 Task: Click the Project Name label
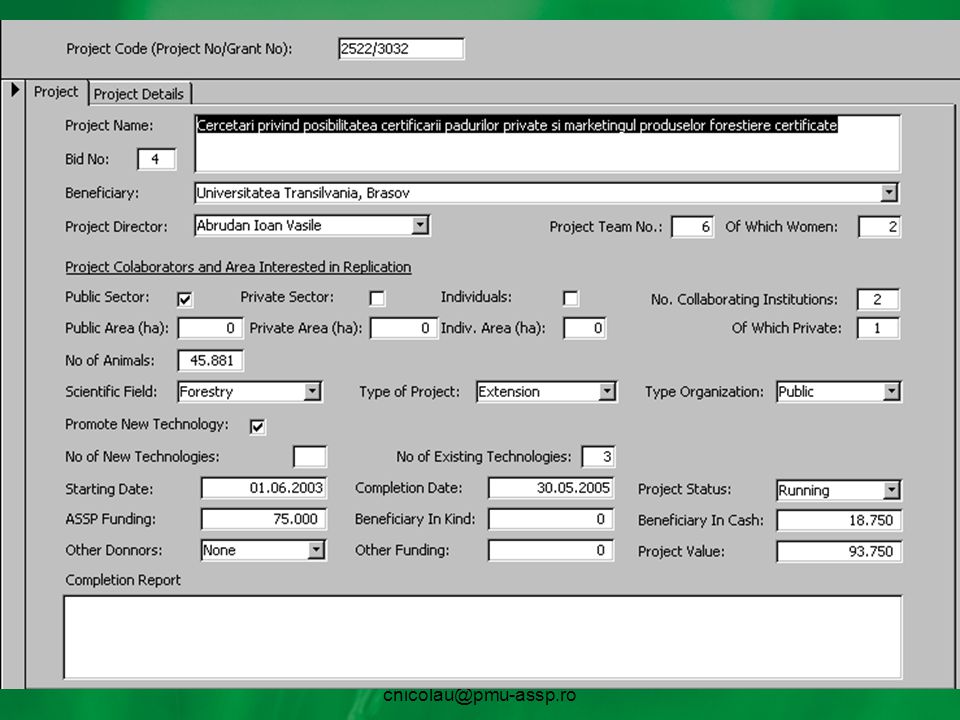[109, 126]
